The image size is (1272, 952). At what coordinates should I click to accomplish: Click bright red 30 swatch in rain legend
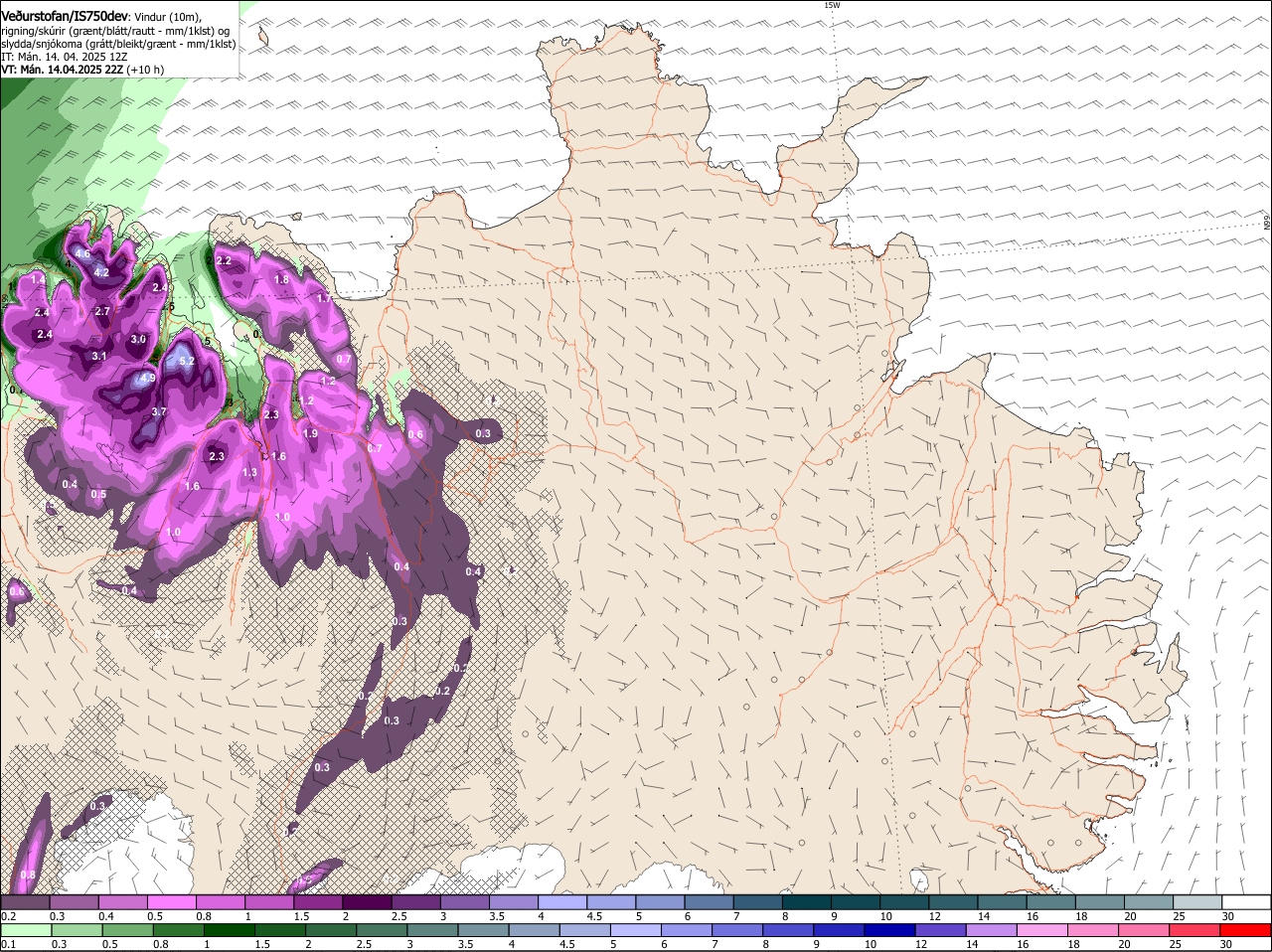[x=1244, y=930]
